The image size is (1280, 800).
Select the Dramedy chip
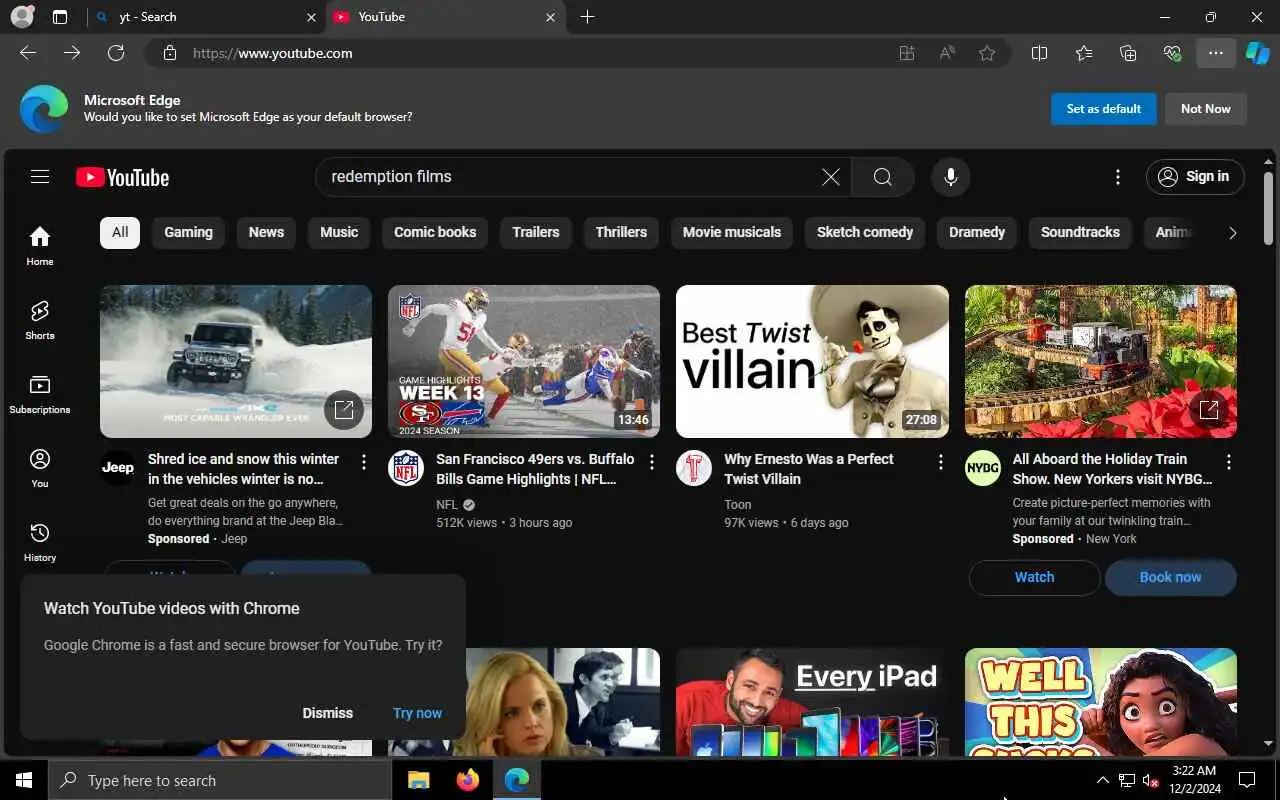pyautogui.click(x=977, y=232)
